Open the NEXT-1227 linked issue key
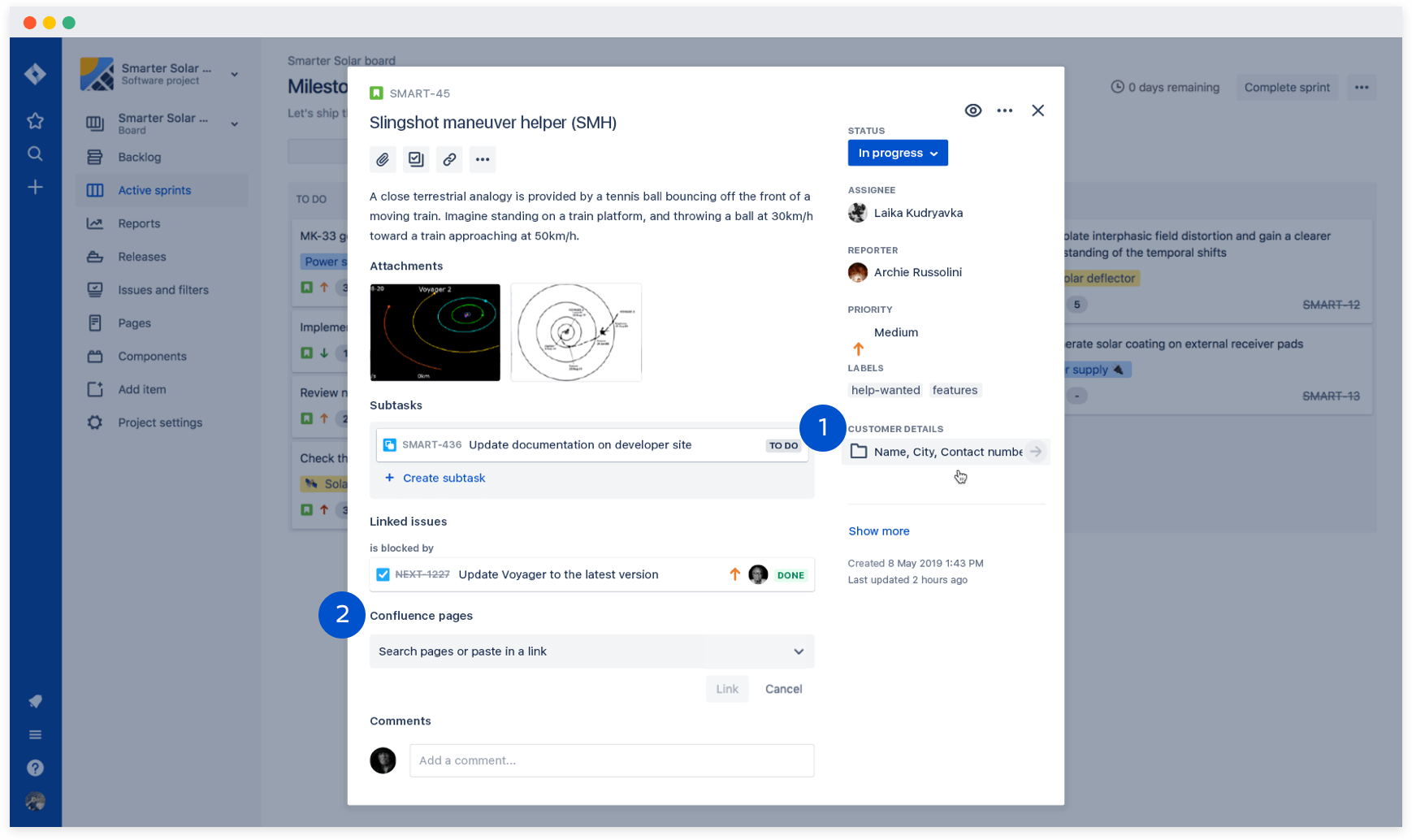The image size is (1412, 840). [x=422, y=574]
